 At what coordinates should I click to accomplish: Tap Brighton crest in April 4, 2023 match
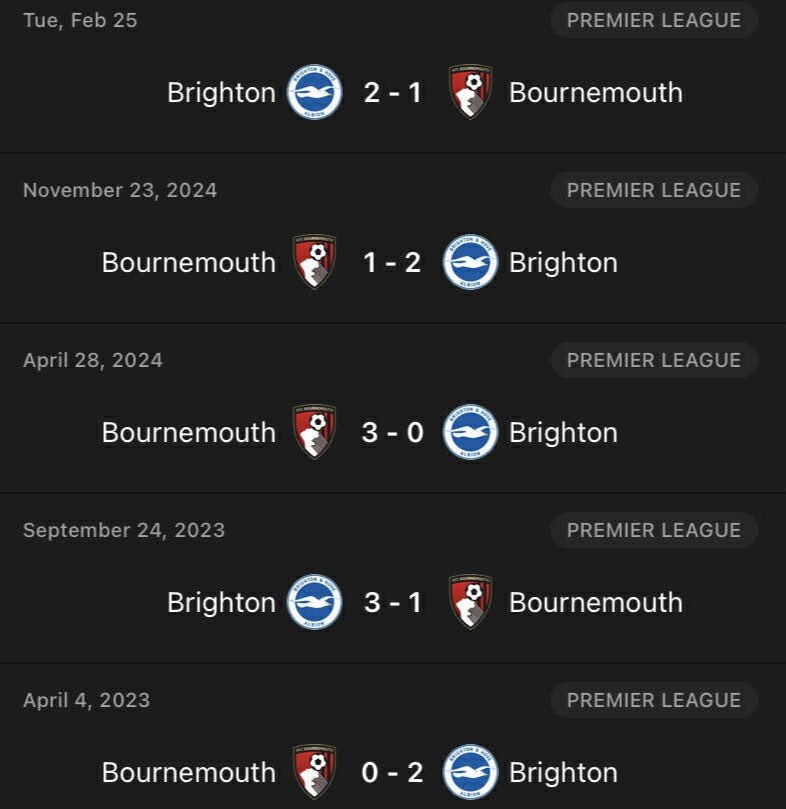click(470, 772)
